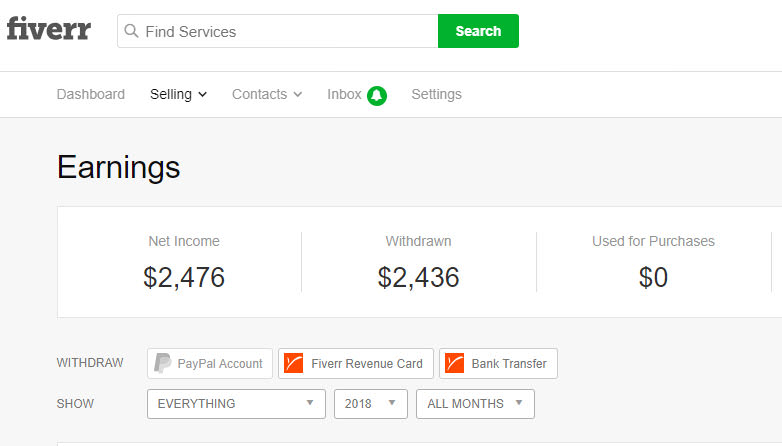
Task: Expand the Selling menu chevron
Action: pos(203,95)
